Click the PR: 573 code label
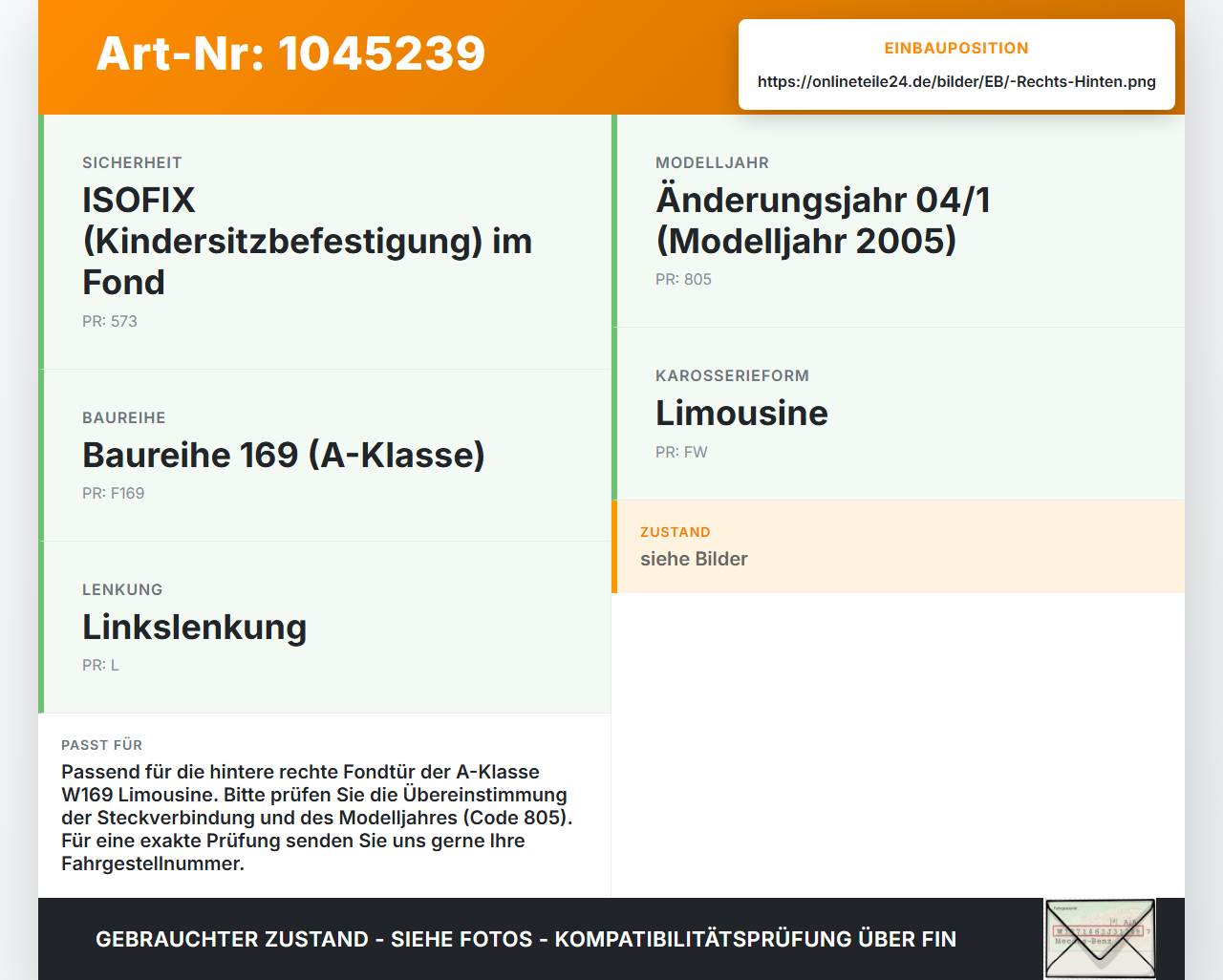Screen dimensions: 1223x980 [110, 321]
